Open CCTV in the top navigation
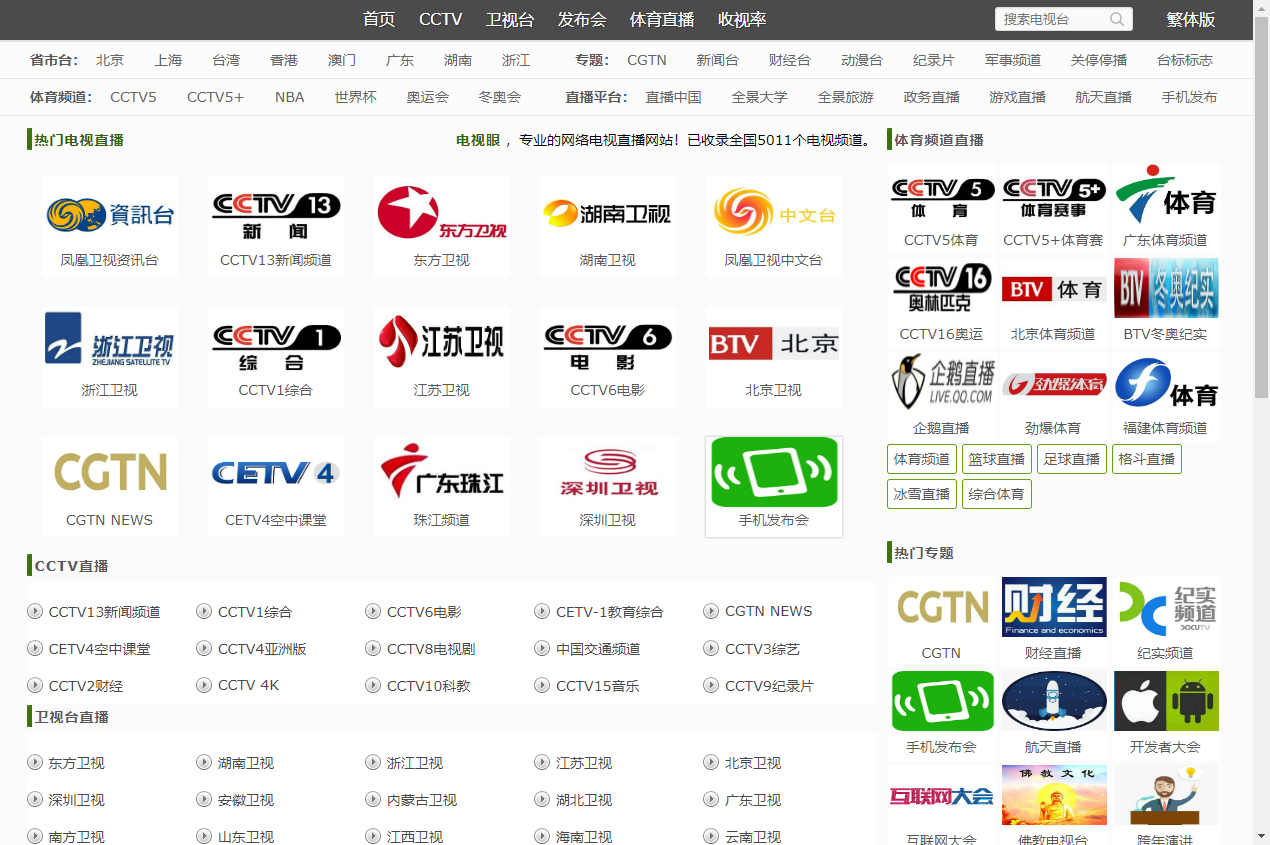The width and height of the screenshot is (1270, 845). [x=440, y=20]
